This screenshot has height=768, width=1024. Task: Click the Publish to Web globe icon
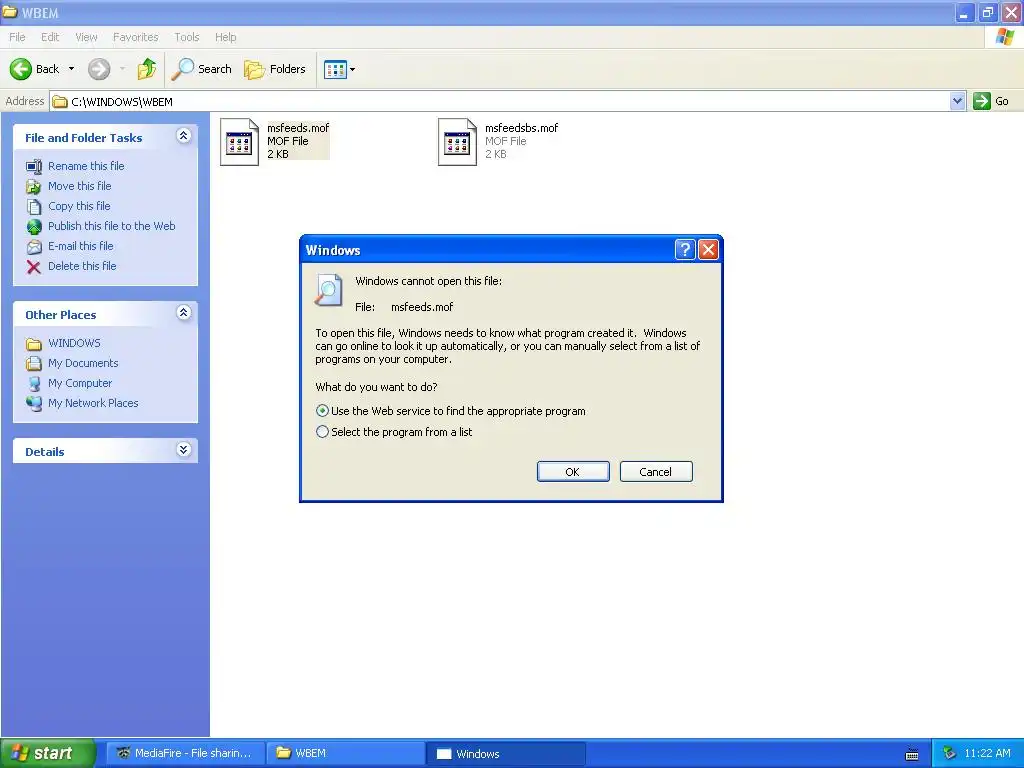[x=34, y=227]
